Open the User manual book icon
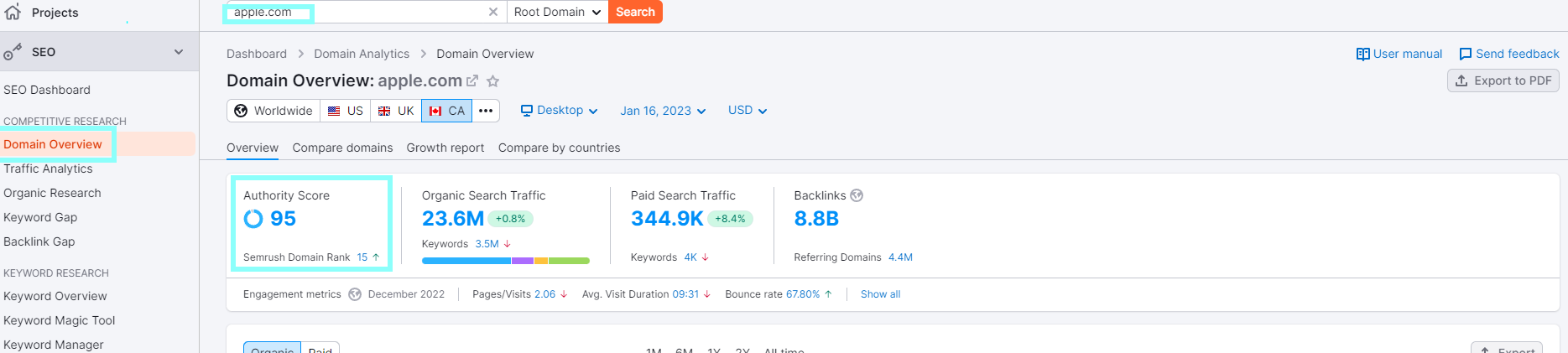Screen dimensions: 1568x353 [1363, 54]
